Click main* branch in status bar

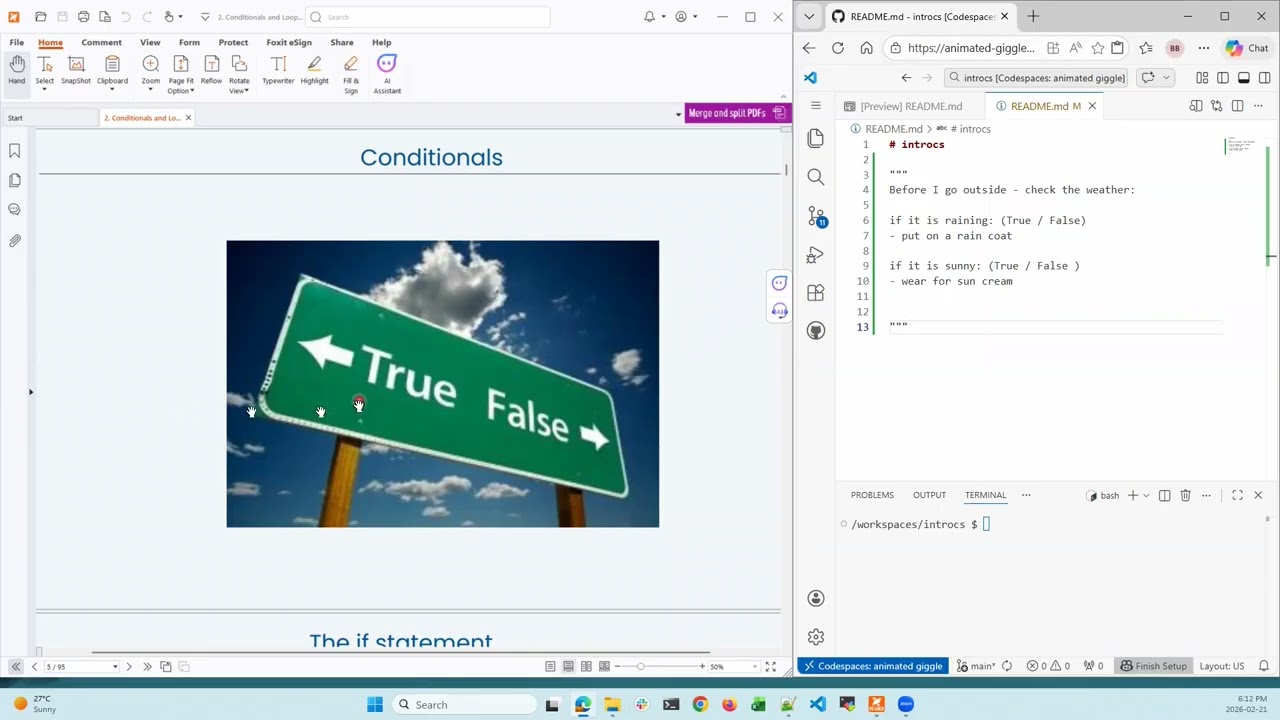[976, 666]
